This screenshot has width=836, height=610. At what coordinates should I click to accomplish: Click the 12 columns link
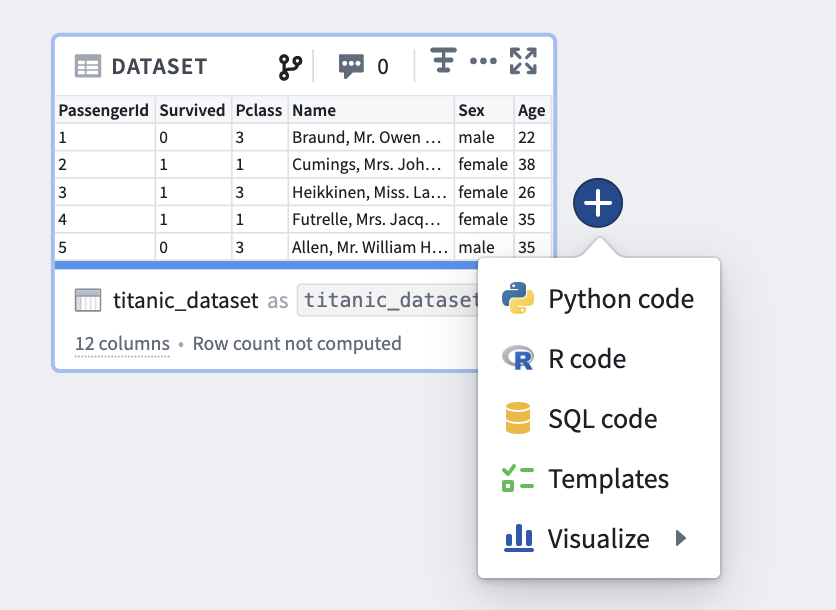tap(122, 344)
